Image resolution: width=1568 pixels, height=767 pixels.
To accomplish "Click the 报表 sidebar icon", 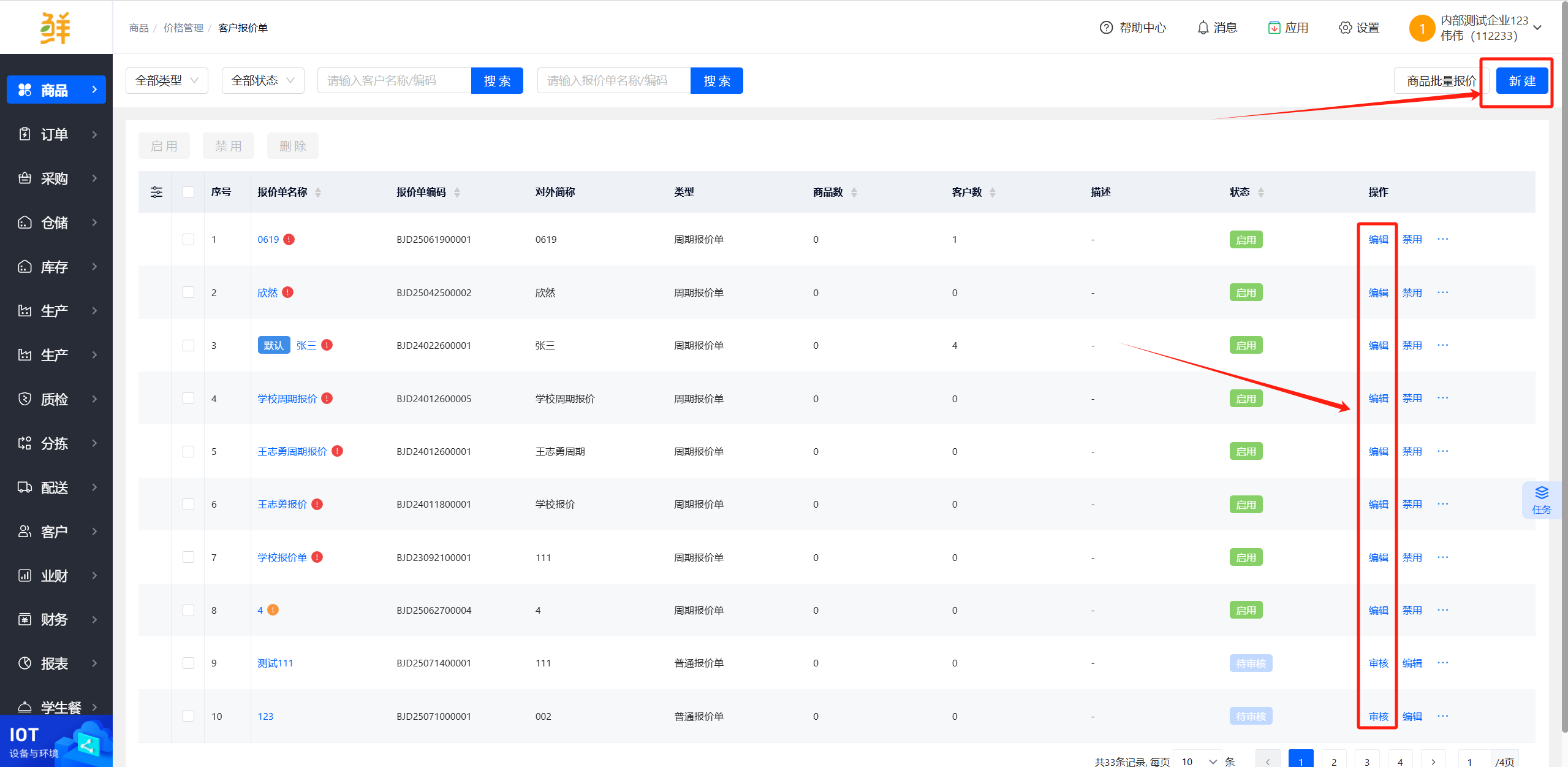I will 25,663.
